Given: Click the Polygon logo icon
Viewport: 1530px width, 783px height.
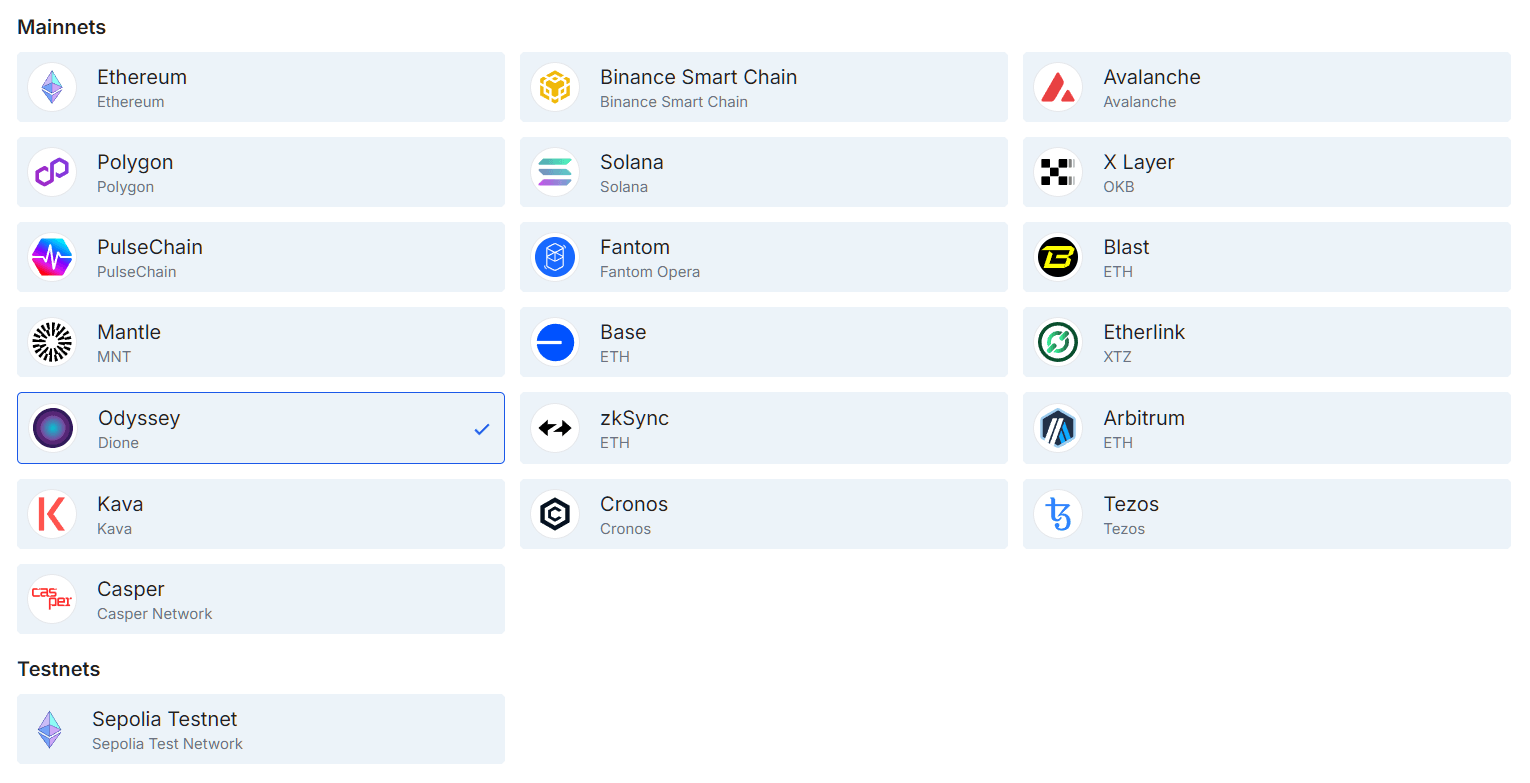Looking at the screenshot, I should [52, 172].
